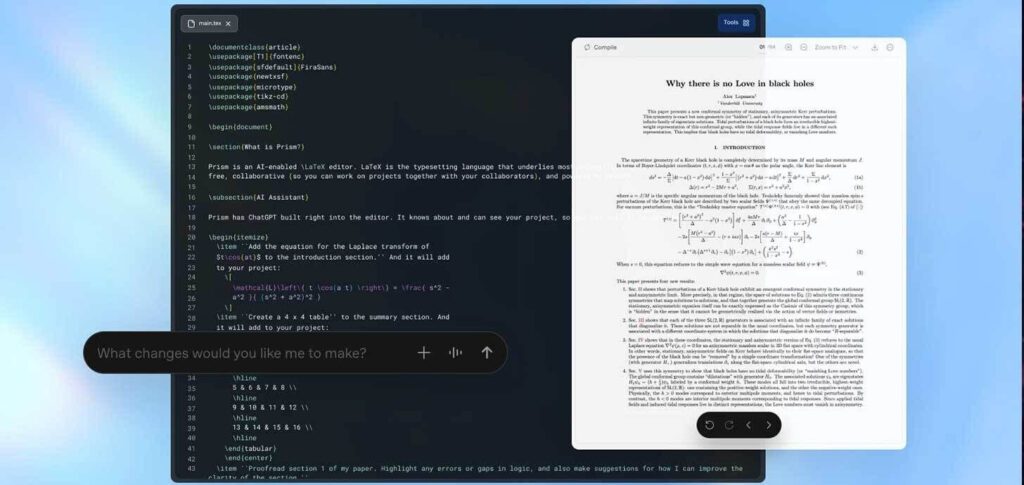Click the PDF title 'Why there is no Love in black holes'

(739, 84)
